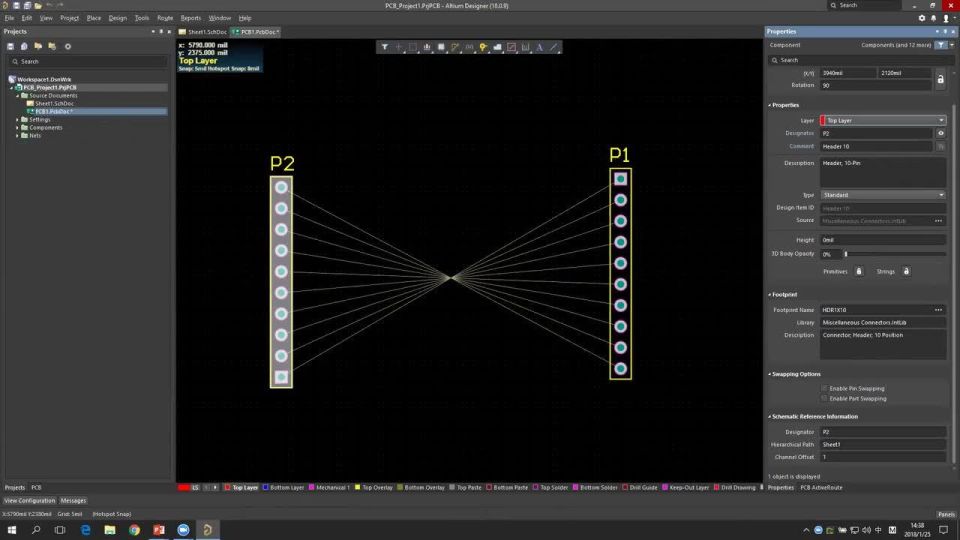Select the place line tool
The height and width of the screenshot is (540, 960).
tap(554, 47)
